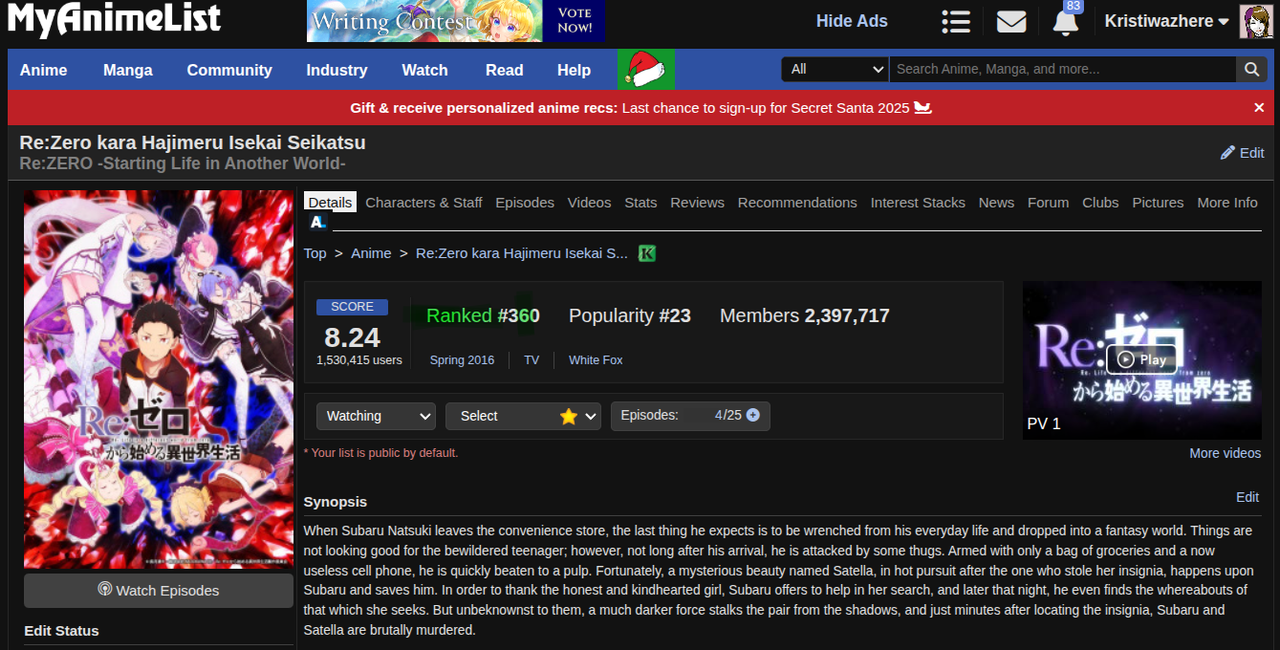Click the A language icon under Details
Screen dimensions: 1280x650
317,222
